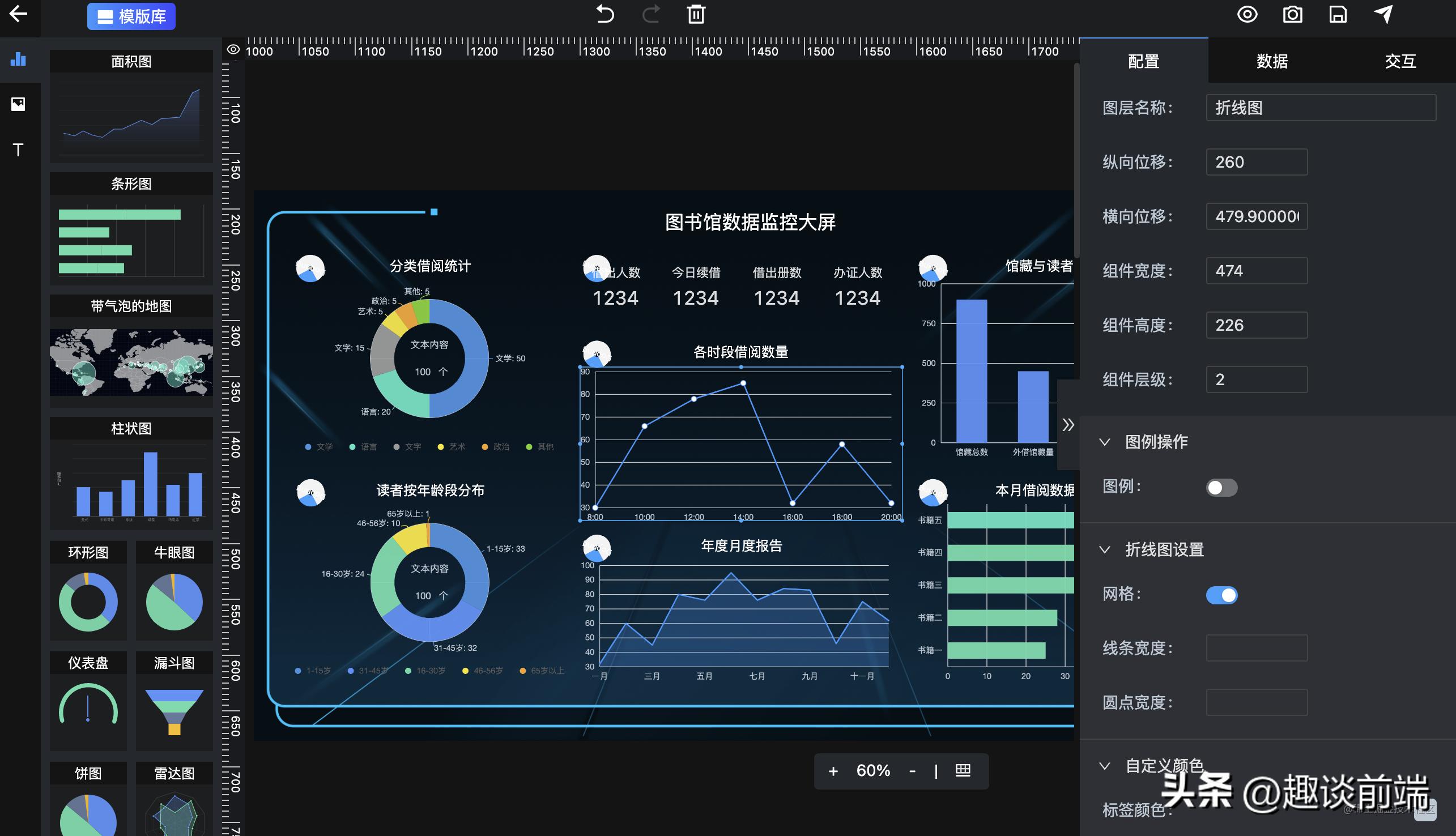The height and width of the screenshot is (836, 1456).
Task: Click the plus zoom in button
Action: tap(833, 771)
